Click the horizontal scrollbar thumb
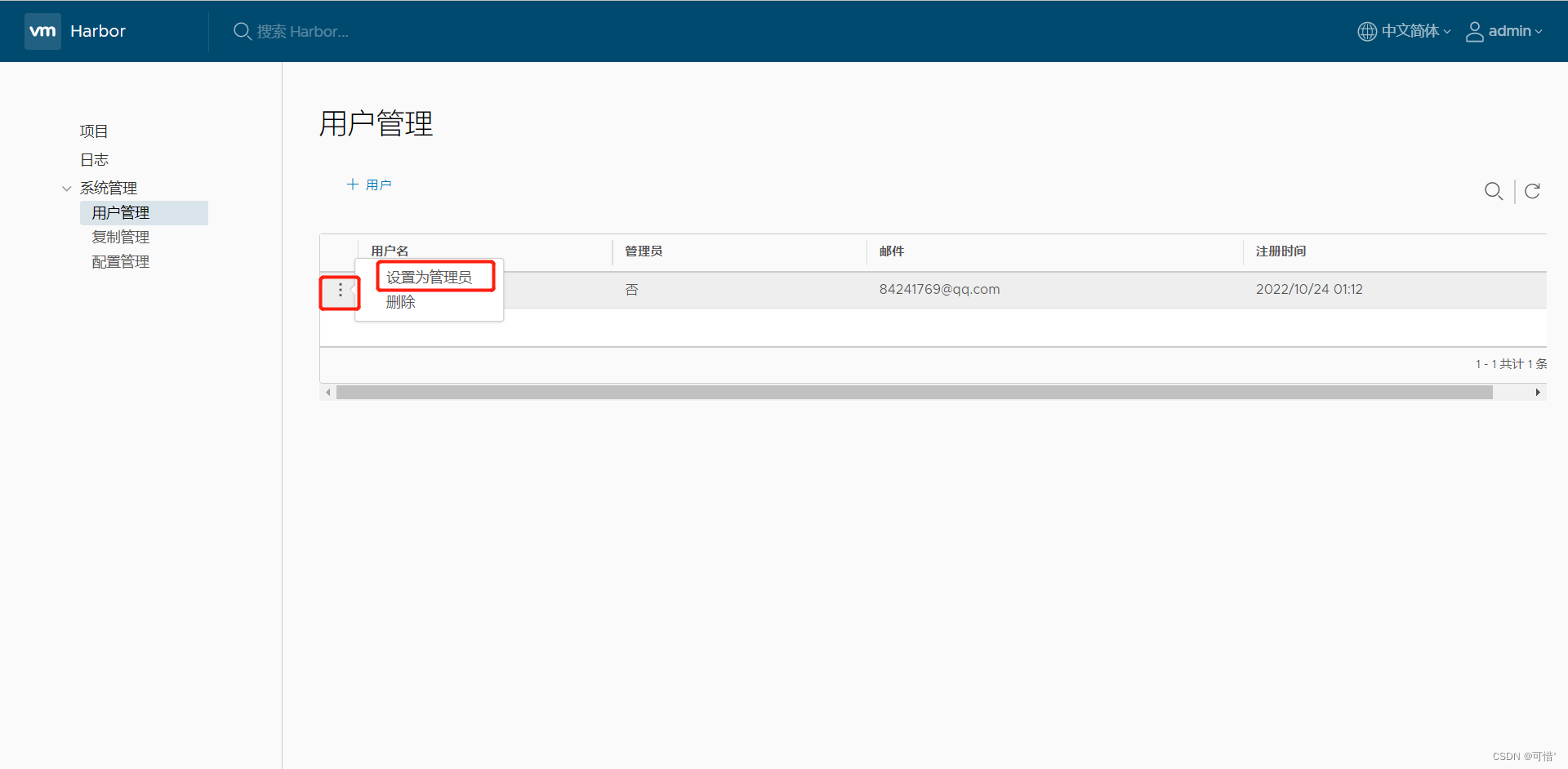The height and width of the screenshot is (769, 1568). [915, 393]
